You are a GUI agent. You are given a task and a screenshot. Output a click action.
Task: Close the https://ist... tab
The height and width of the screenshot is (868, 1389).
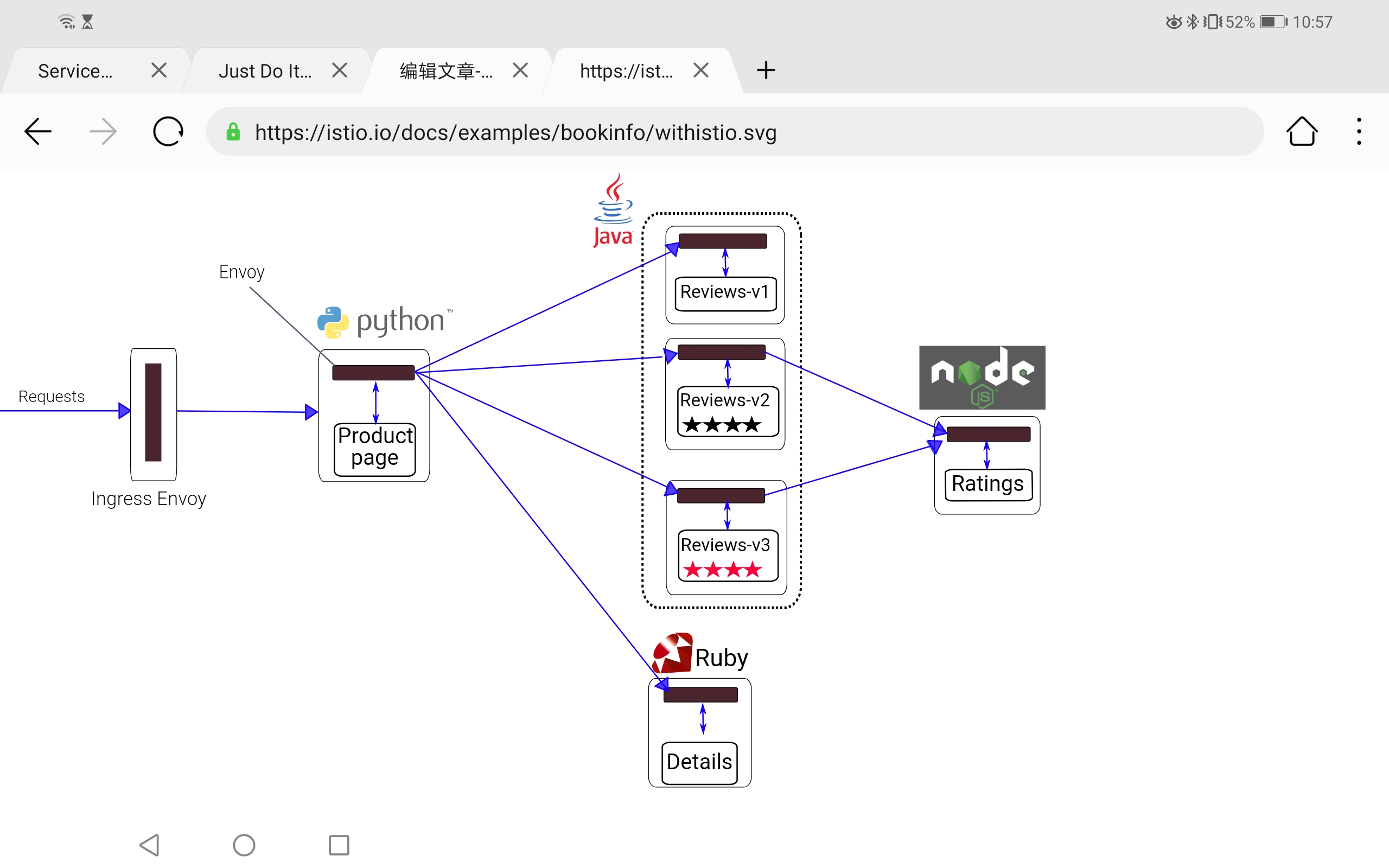[701, 71]
